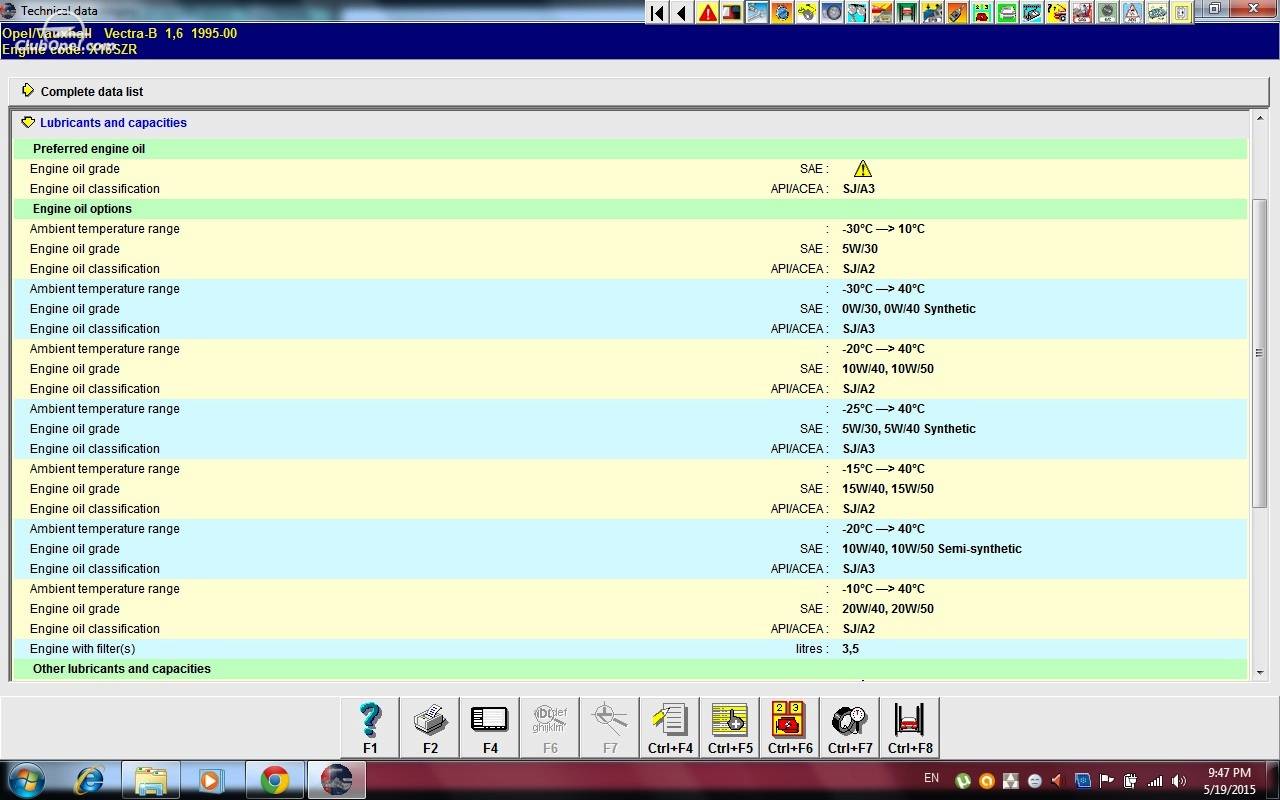Screen dimensions: 1280x800
Task: Open notes with Ctrl+F4 button
Action: (670, 727)
